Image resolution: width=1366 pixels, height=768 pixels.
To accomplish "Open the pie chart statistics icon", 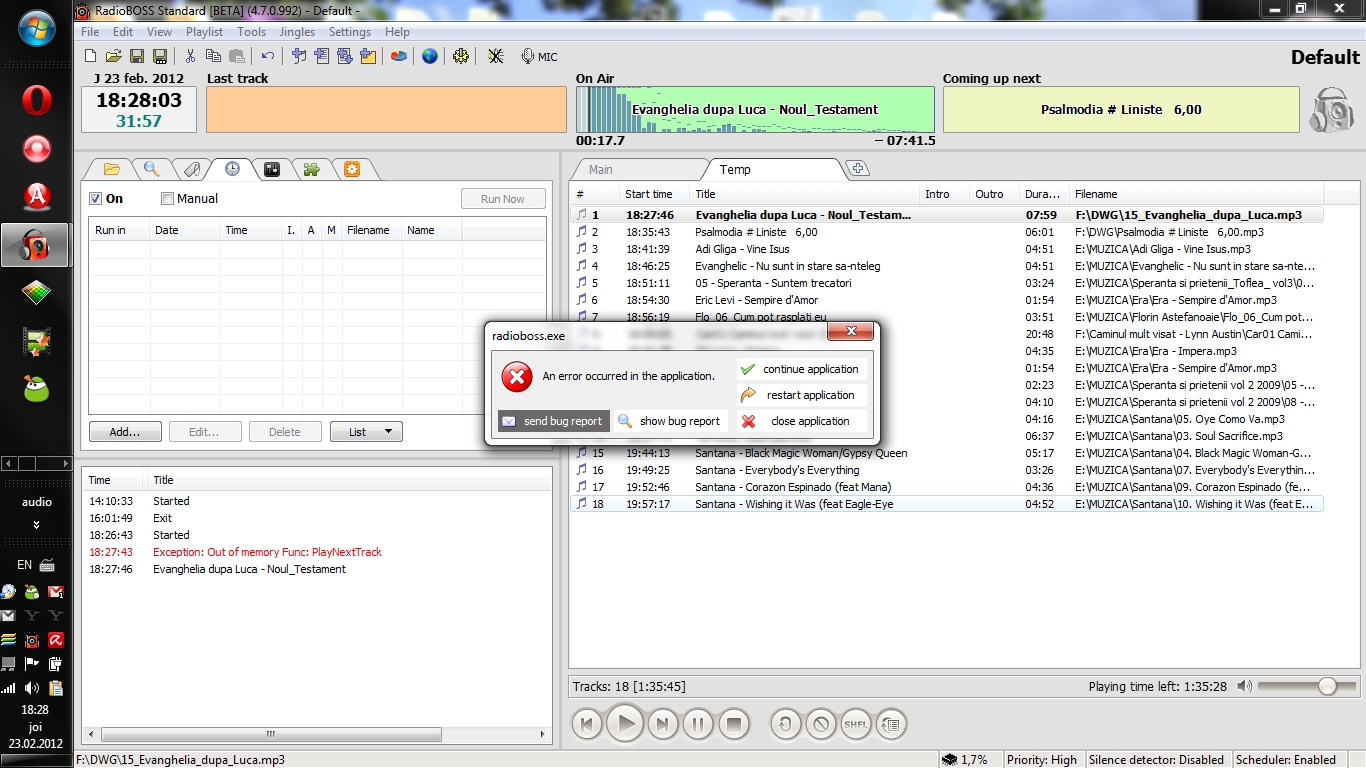I will [x=398, y=56].
